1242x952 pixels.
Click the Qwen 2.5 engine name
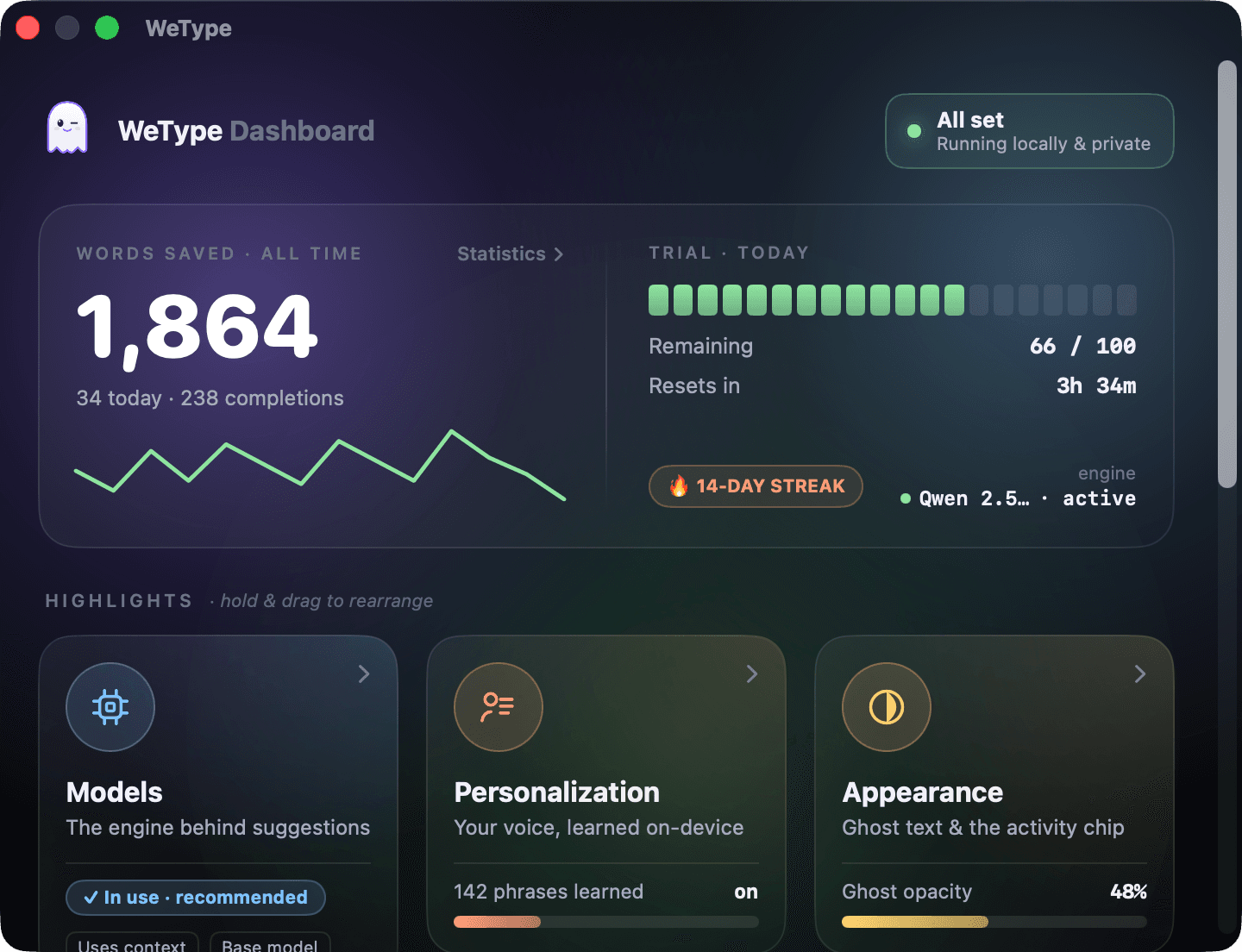[x=974, y=498]
